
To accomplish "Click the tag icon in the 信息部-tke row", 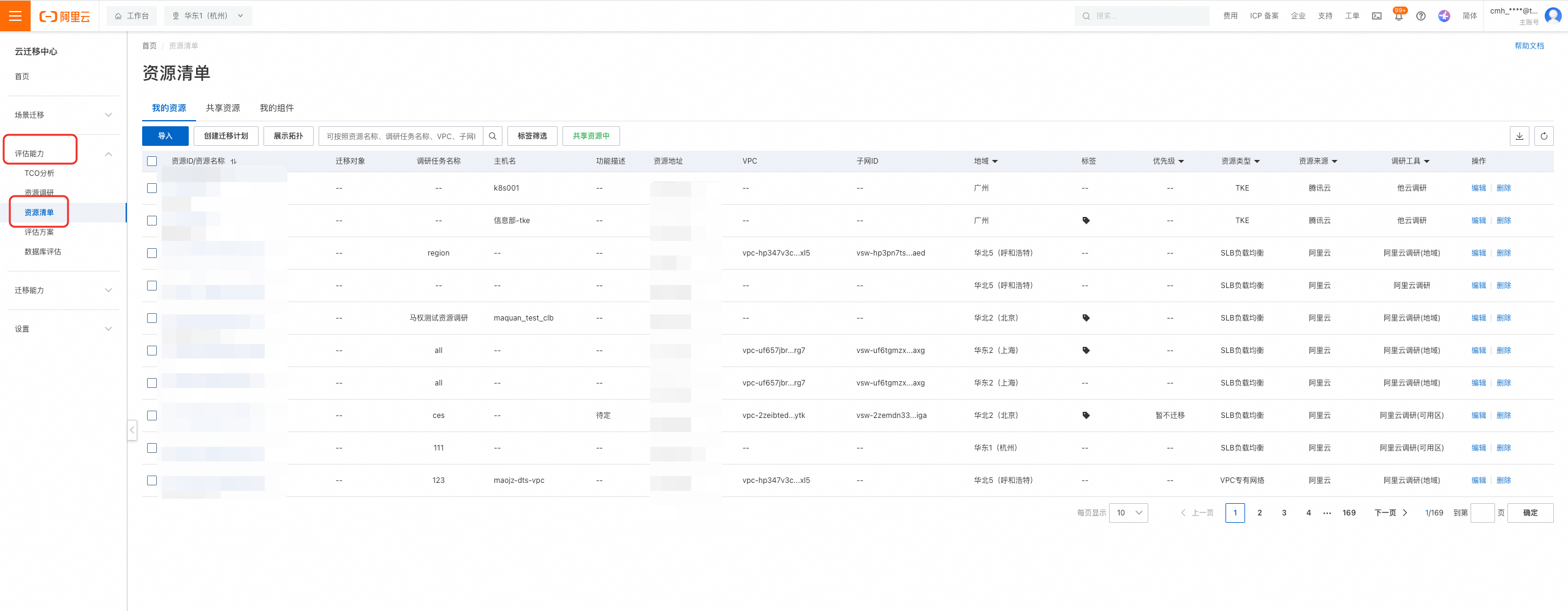I will point(1086,221).
